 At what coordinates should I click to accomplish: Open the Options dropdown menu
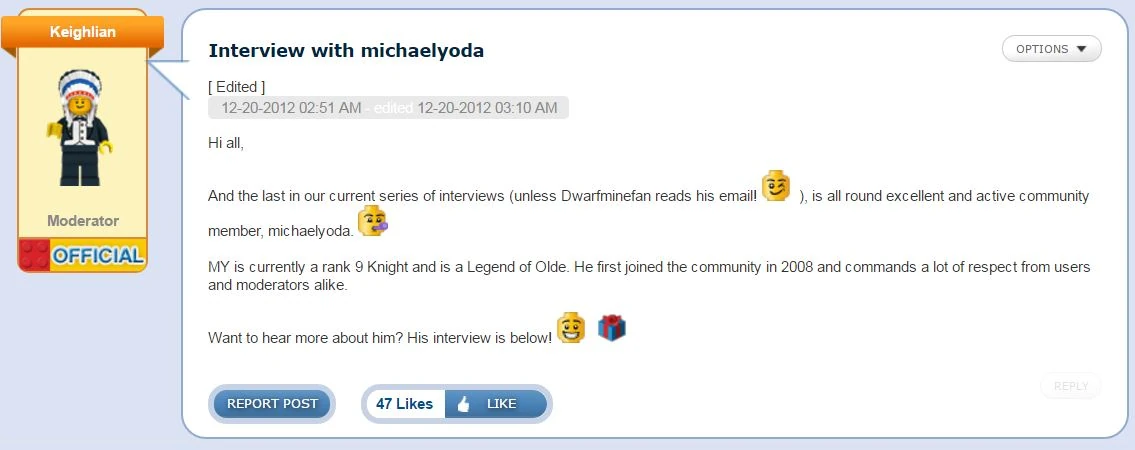(x=1051, y=49)
